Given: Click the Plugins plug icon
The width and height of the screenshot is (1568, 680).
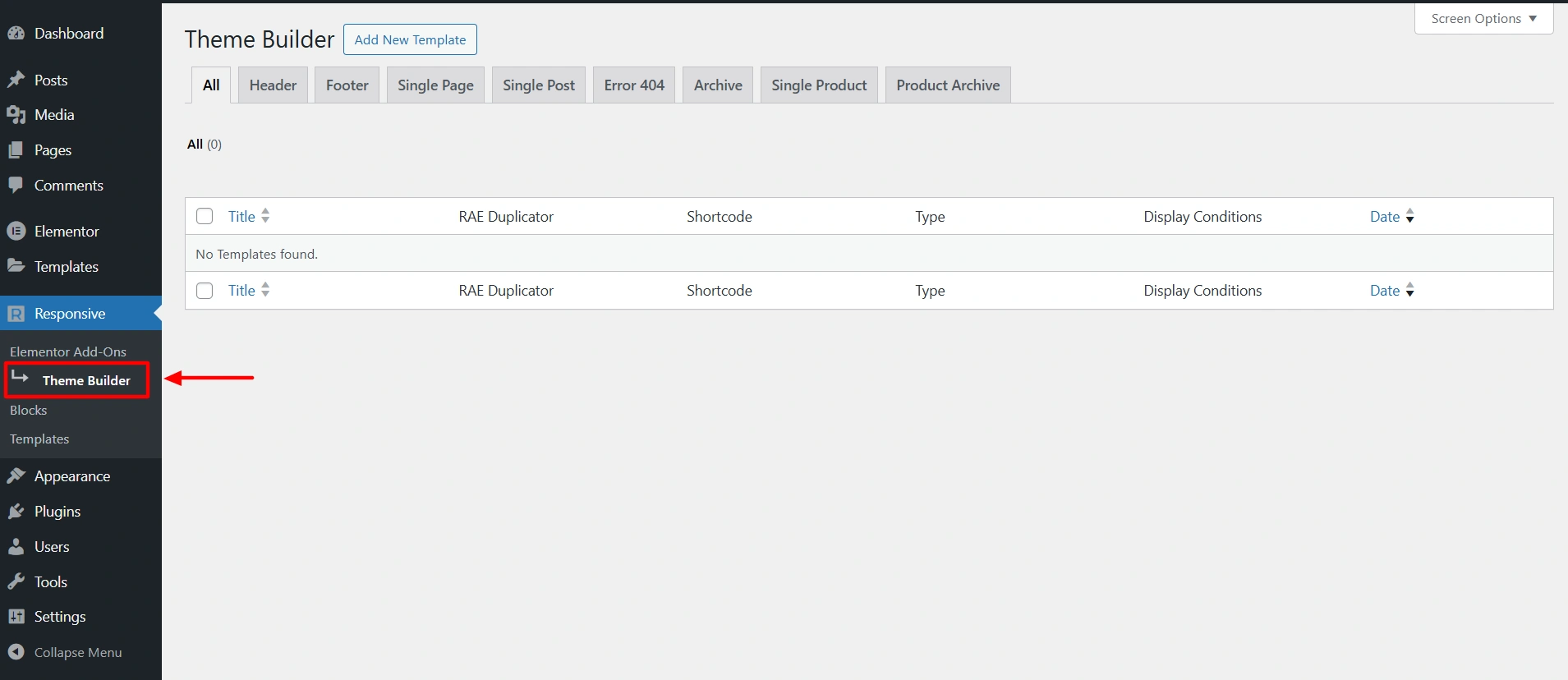Looking at the screenshot, I should click(16, 512).
